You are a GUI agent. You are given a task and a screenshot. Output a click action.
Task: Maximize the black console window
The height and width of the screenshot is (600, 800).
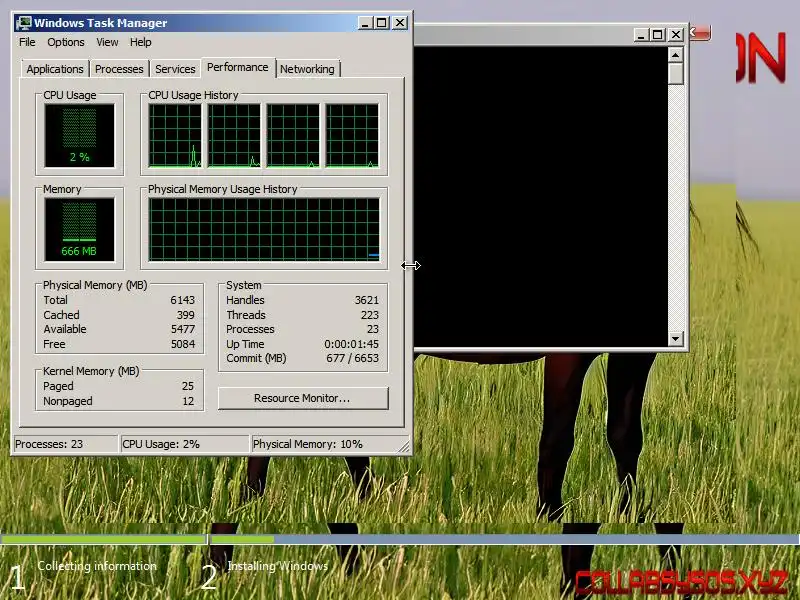[658, 35]
